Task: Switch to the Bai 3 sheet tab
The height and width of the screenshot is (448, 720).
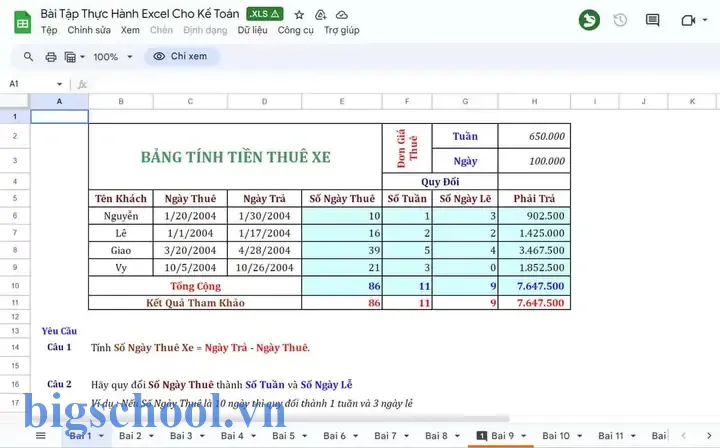Action: click(181, 436)
